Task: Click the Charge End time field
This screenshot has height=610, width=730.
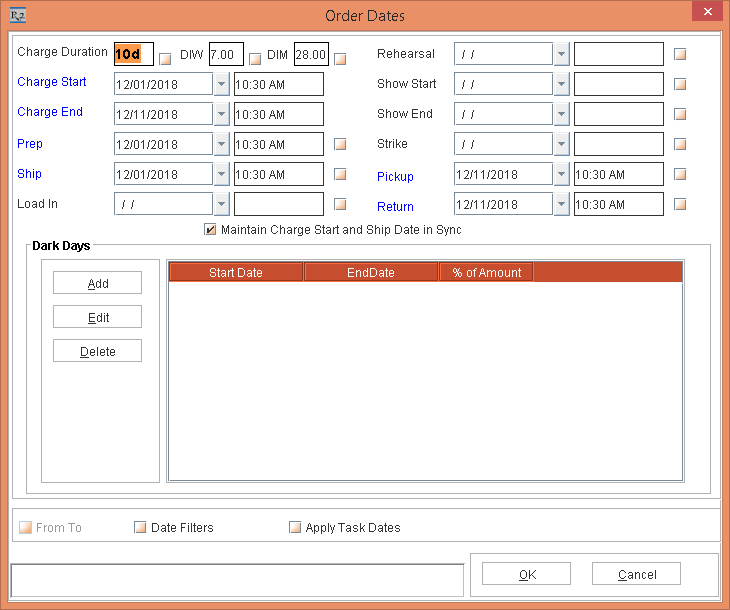Action: (x=278, y=114)
